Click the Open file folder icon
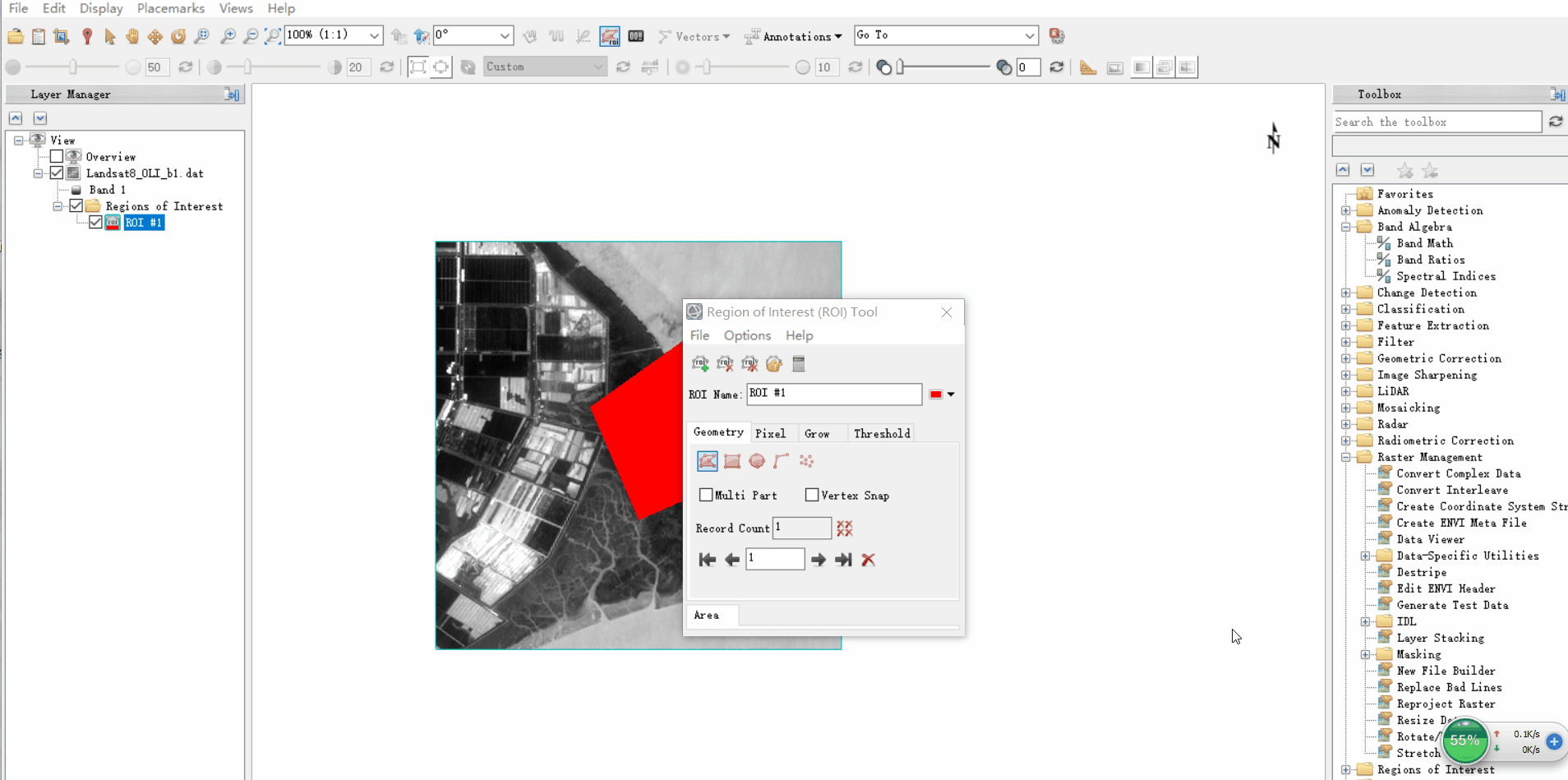This screenshot has height=780, width=1568. 16,36
